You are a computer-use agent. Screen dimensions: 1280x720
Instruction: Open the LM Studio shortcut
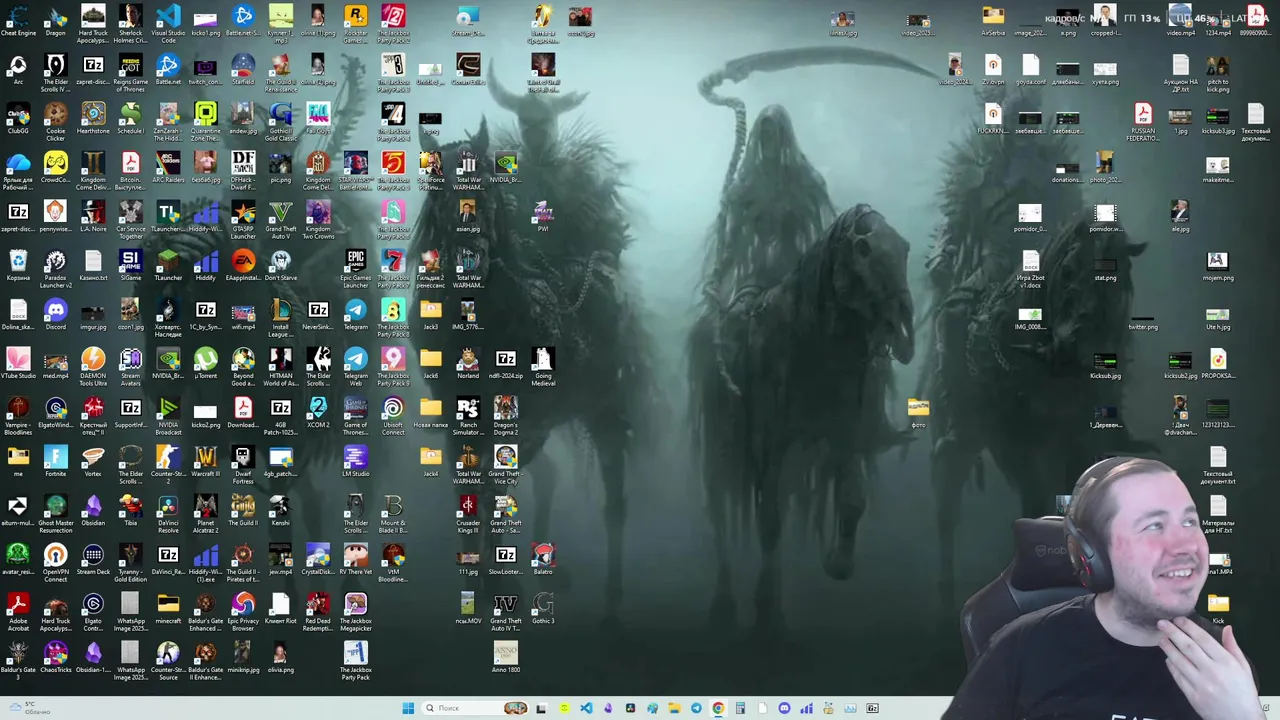[355, 462]
